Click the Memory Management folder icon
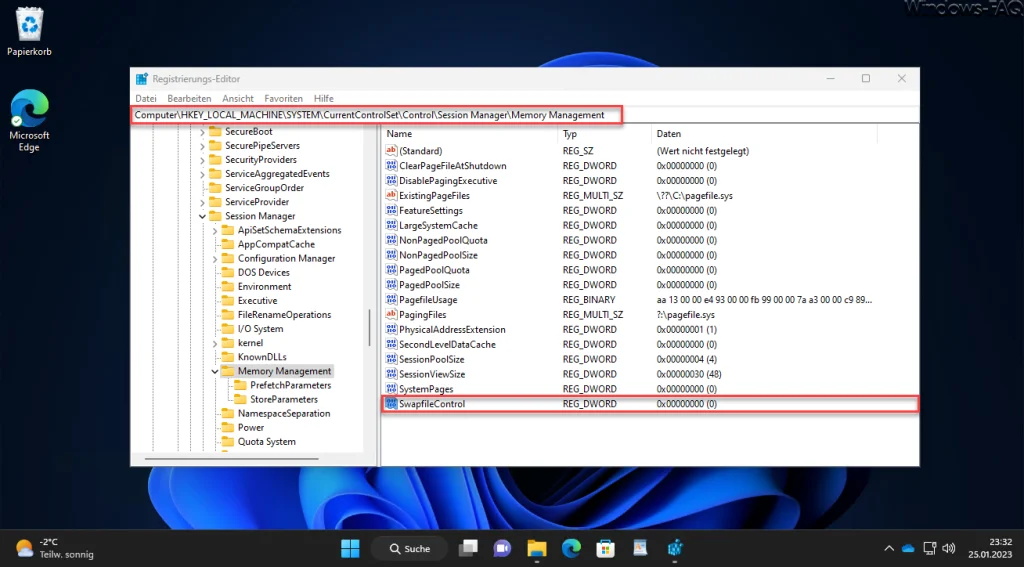 [227, 371]
